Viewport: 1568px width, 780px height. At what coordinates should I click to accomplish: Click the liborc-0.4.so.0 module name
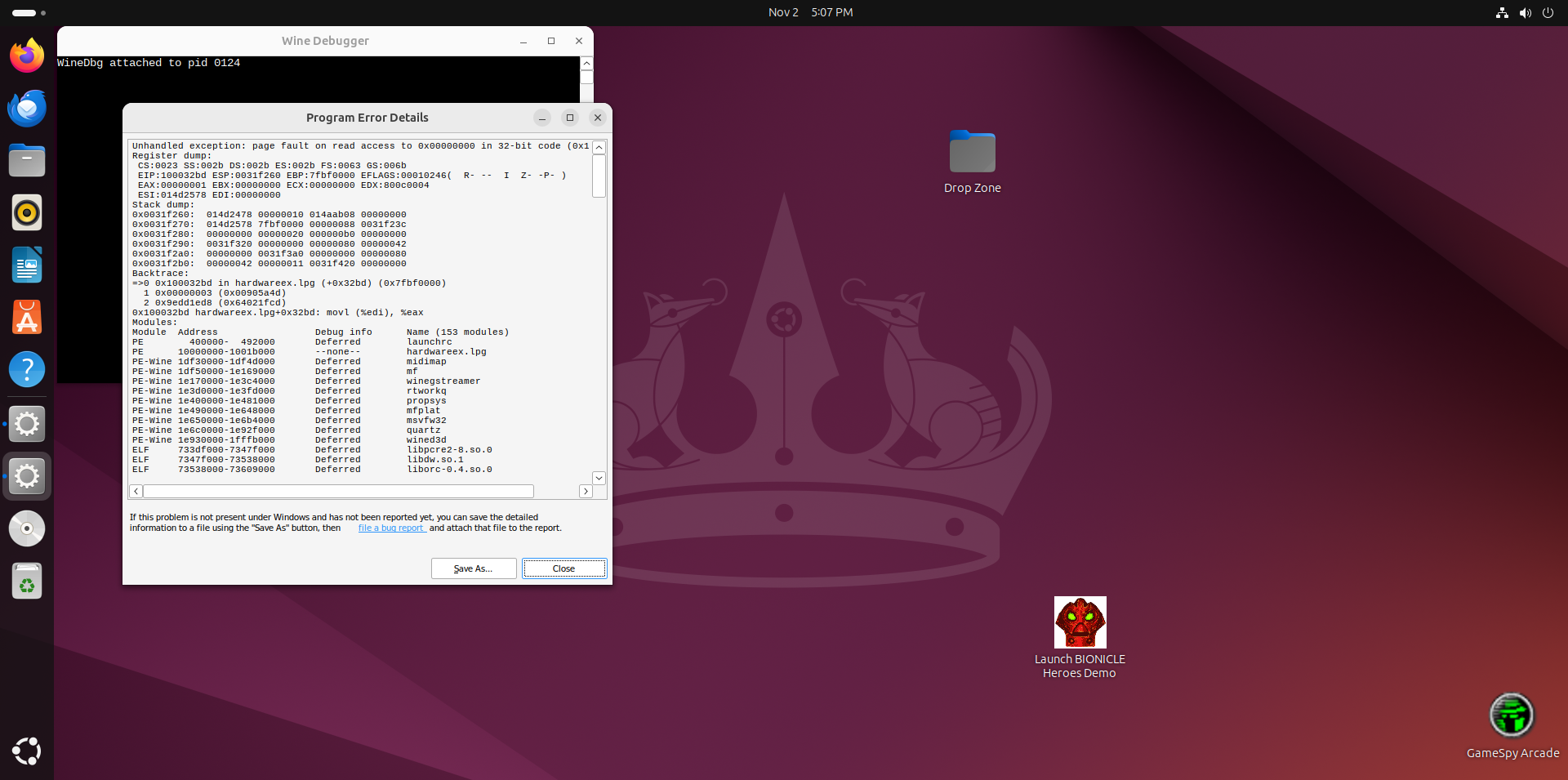pyautogui.click(x=449, y=470)
